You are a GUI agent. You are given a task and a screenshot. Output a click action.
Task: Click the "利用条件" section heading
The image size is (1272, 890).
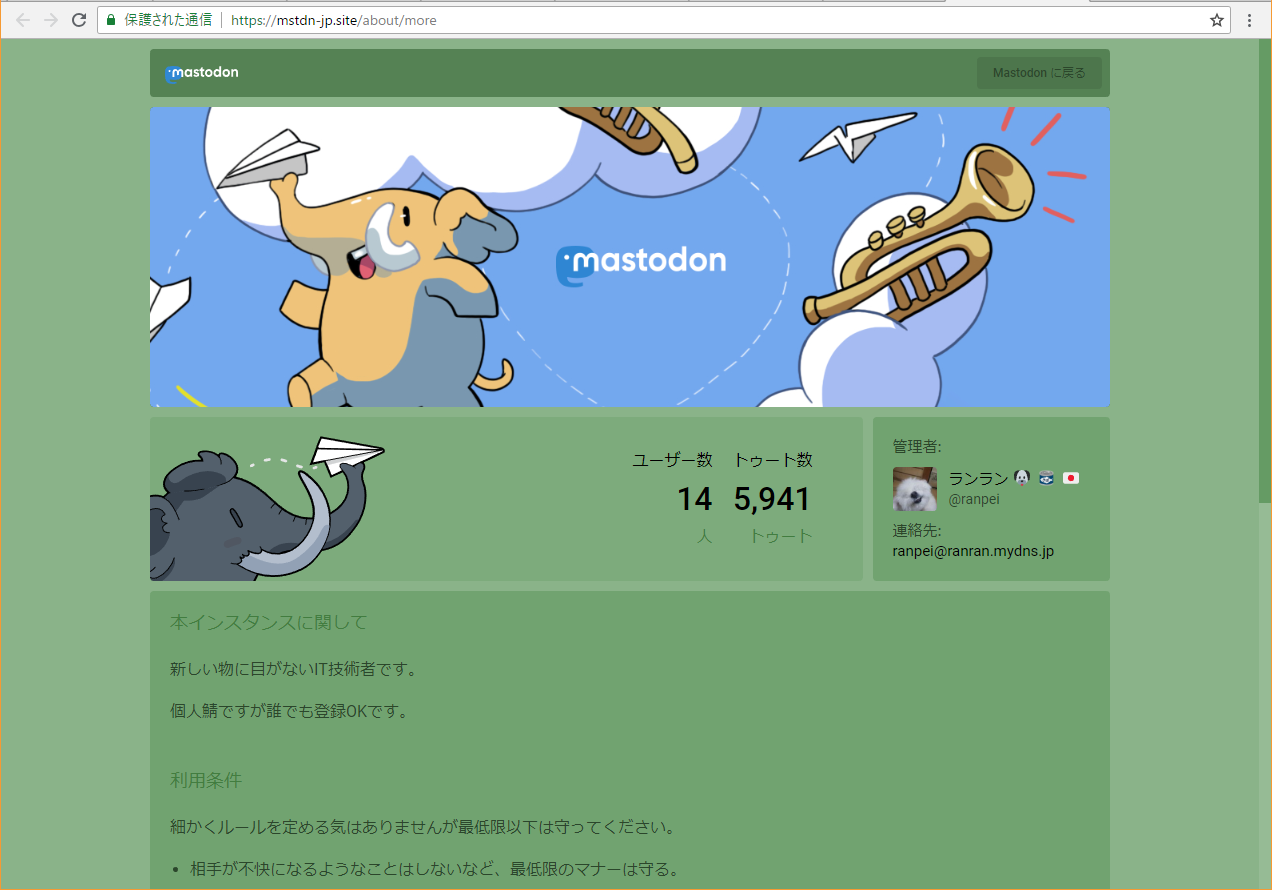point(206,780)
